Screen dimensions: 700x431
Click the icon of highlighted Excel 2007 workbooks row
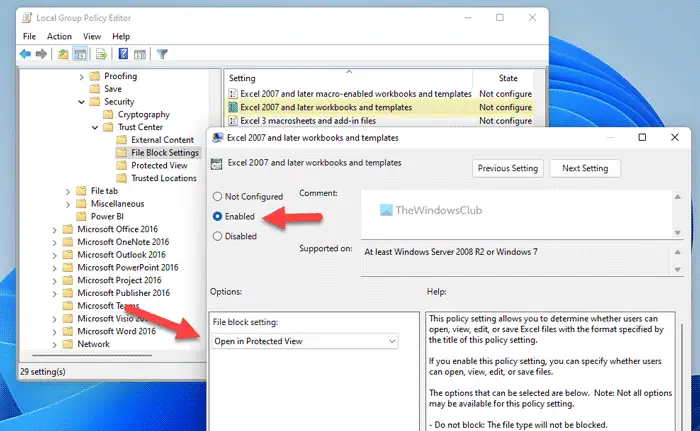pyautogui.click(x=233, y=107)
